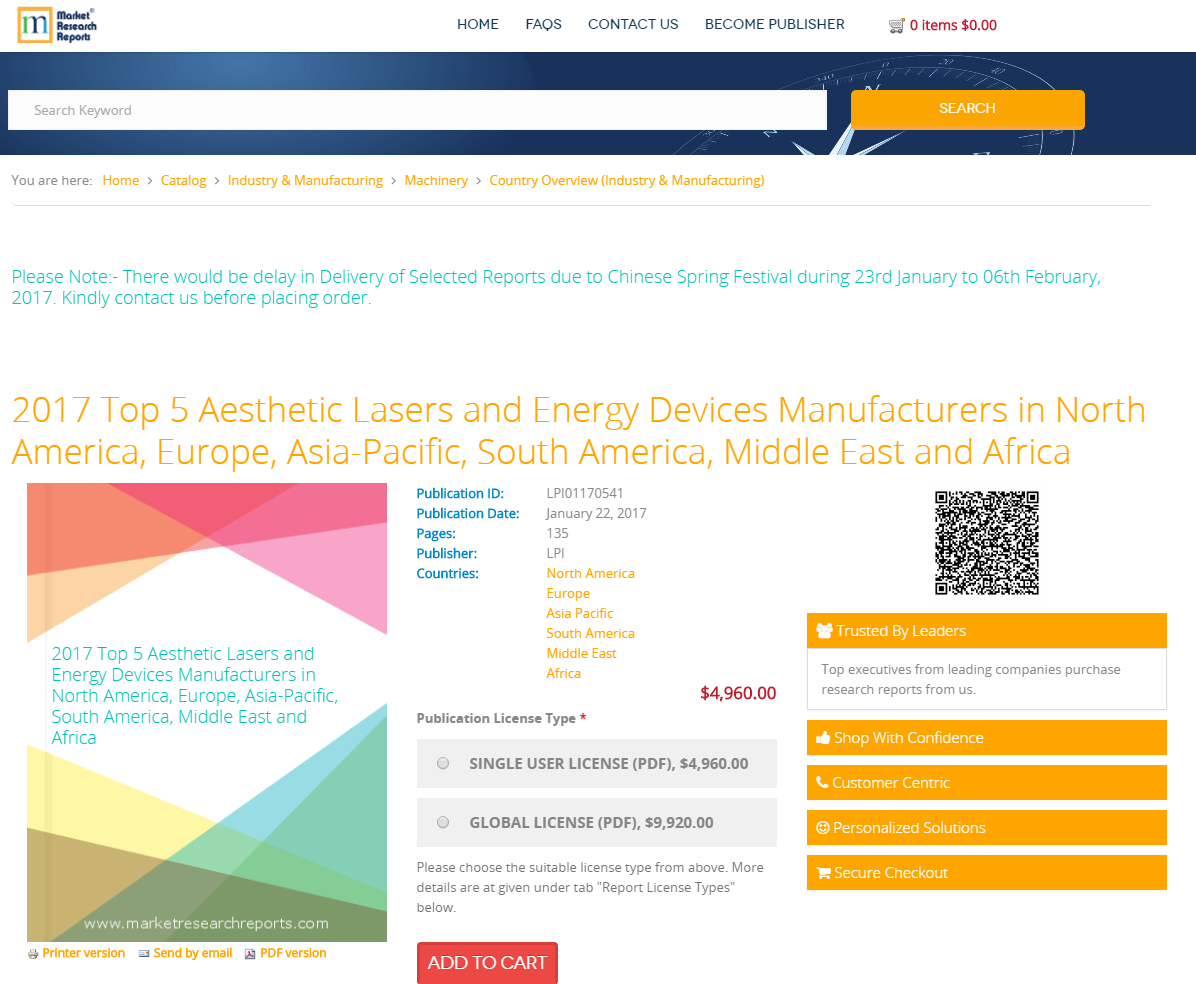Expand the Personalized Solutions panel

click(987, 828)
